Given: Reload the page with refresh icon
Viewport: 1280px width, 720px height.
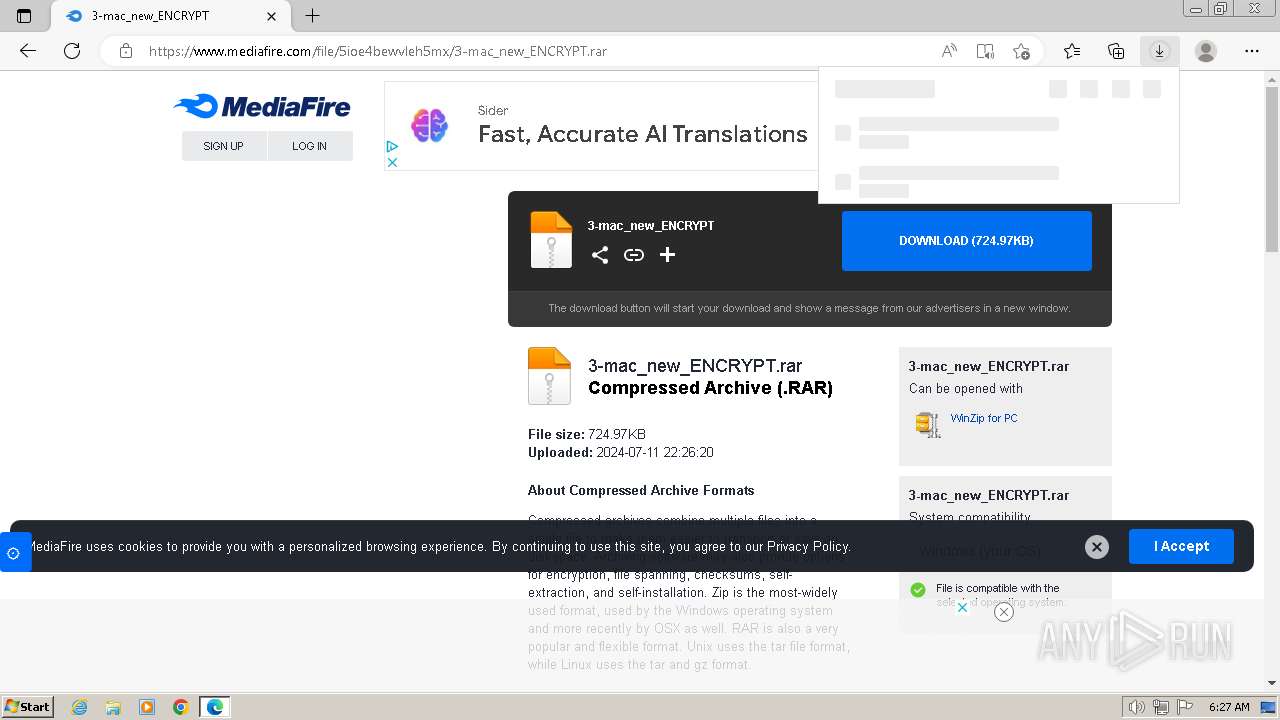Looking at the screenshot, I should (72, 51).
